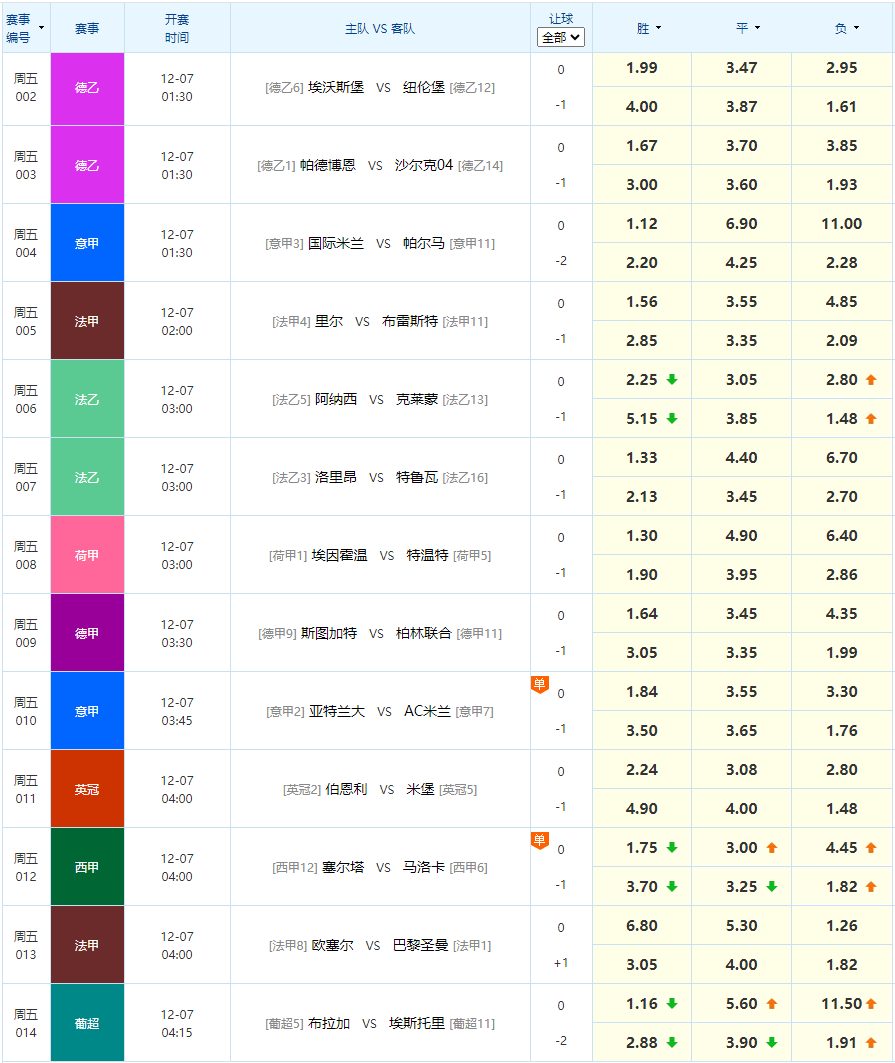Click up arrow next to 11.50 odds
Screen dimensions: 895x1063
pos(871,1003)
